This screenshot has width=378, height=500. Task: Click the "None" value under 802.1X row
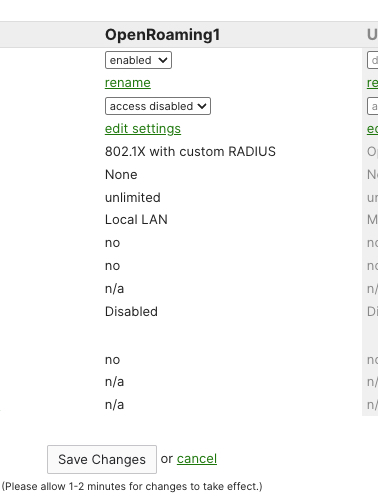(121, 174)
